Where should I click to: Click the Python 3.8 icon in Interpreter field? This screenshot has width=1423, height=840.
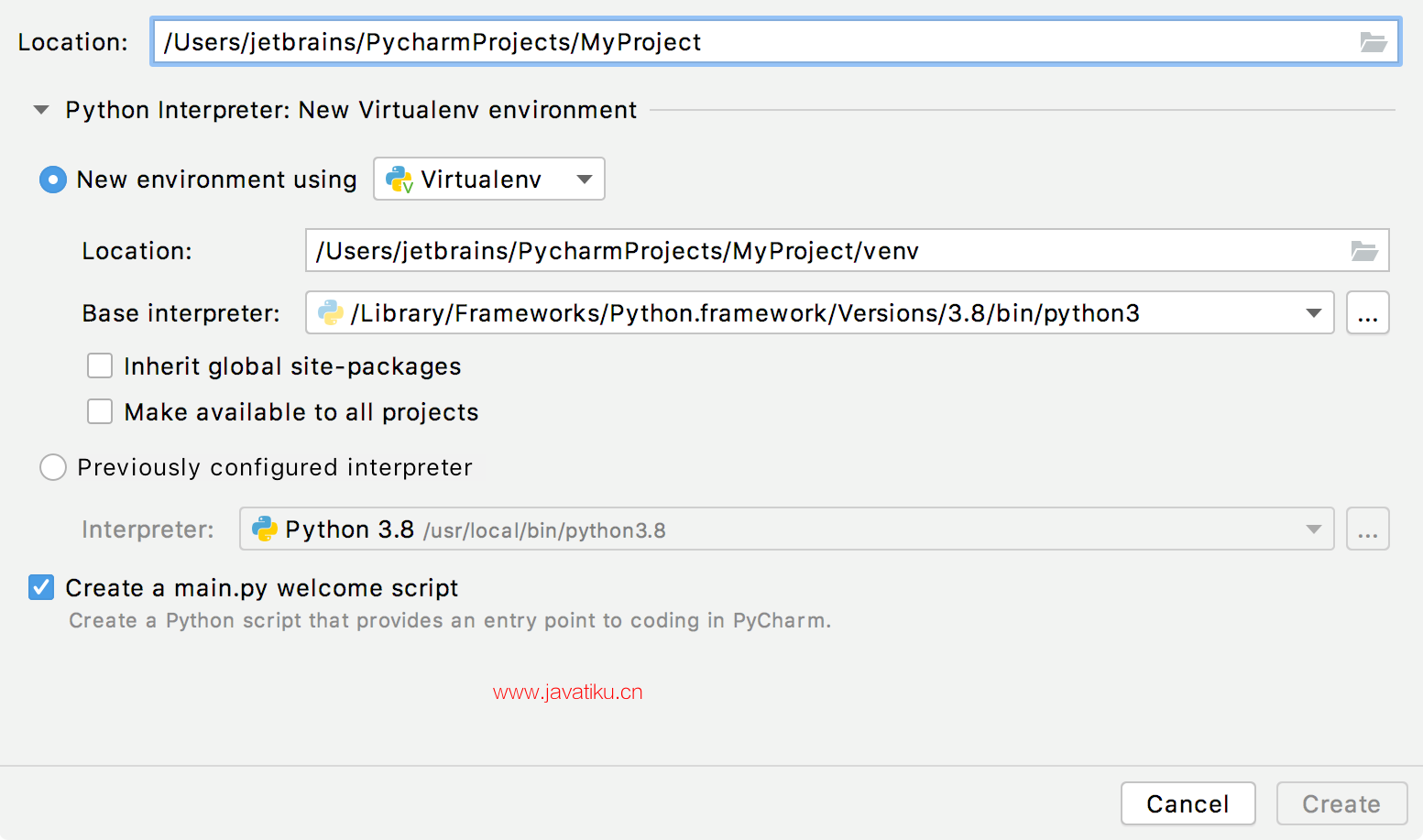coord(264,529)
